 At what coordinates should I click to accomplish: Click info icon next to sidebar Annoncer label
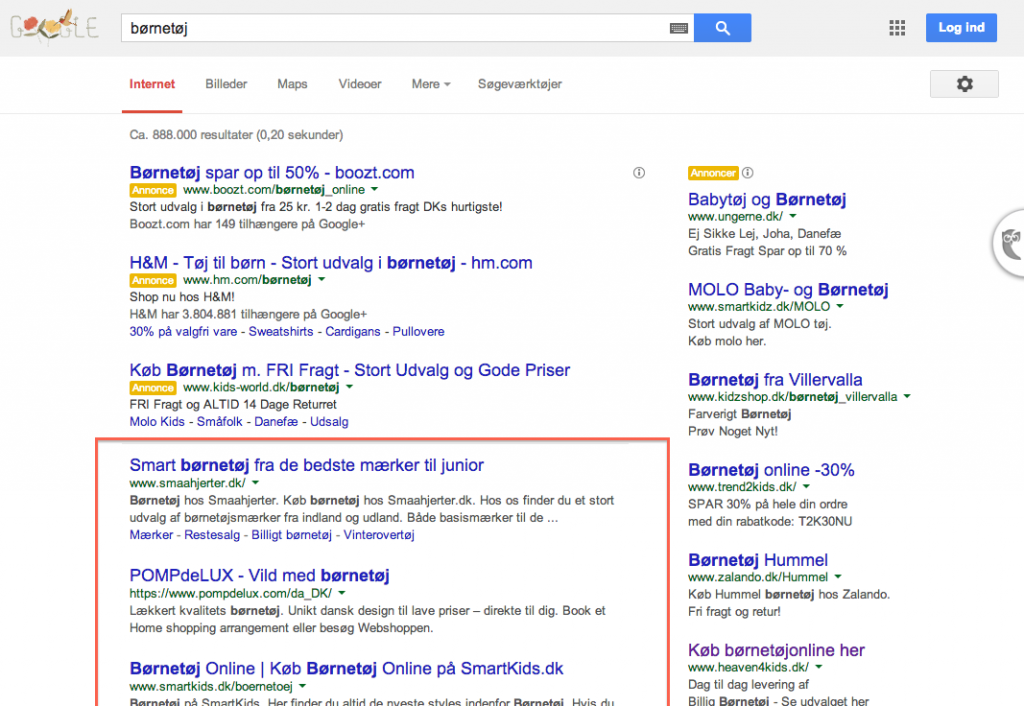748,173
